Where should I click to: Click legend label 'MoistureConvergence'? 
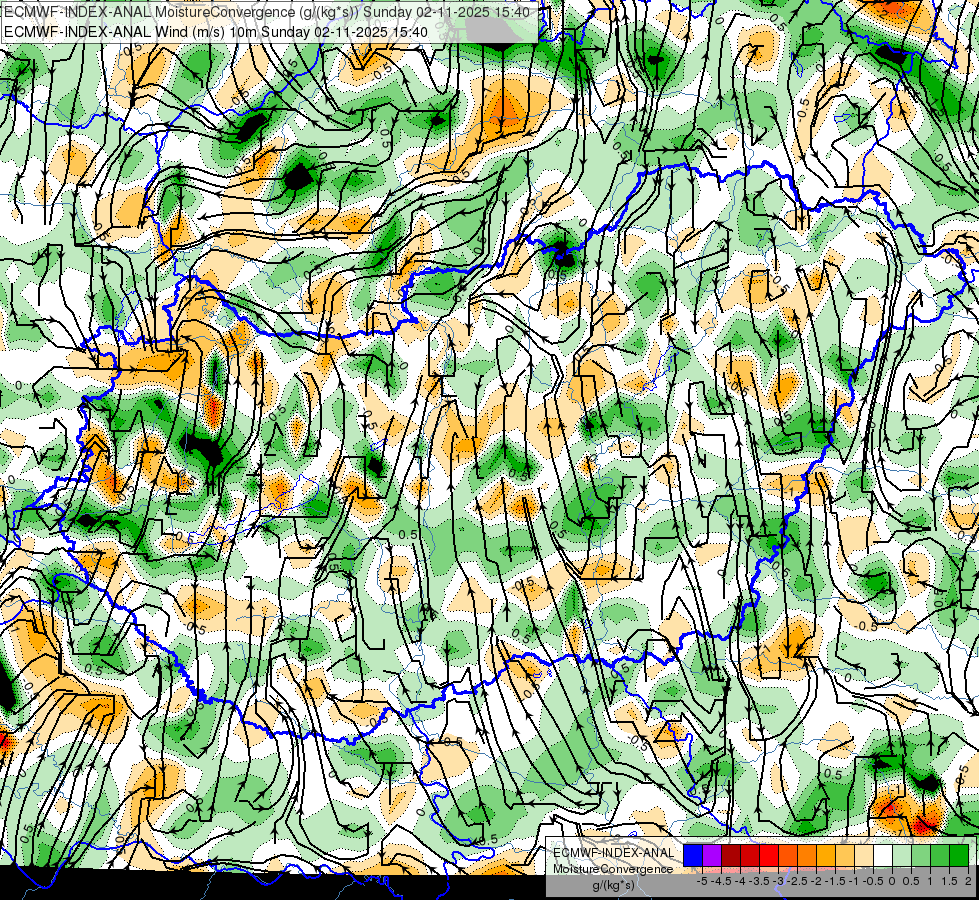click(613, 869)
